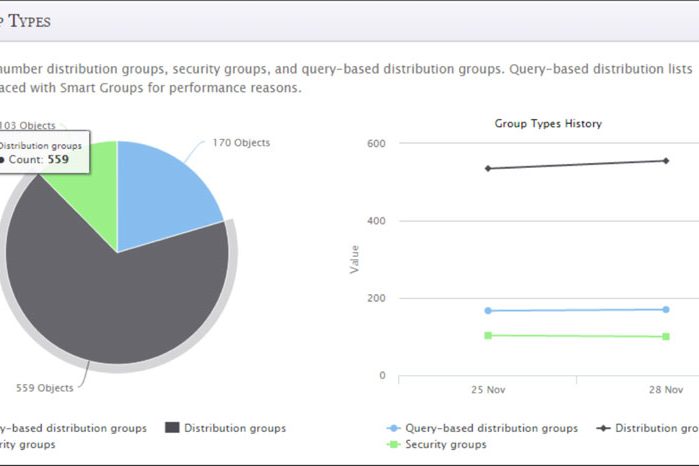Viewport: 699px width, 466px height.
Task: Toggle Security groups series in history legend
Action: [445, 444]
